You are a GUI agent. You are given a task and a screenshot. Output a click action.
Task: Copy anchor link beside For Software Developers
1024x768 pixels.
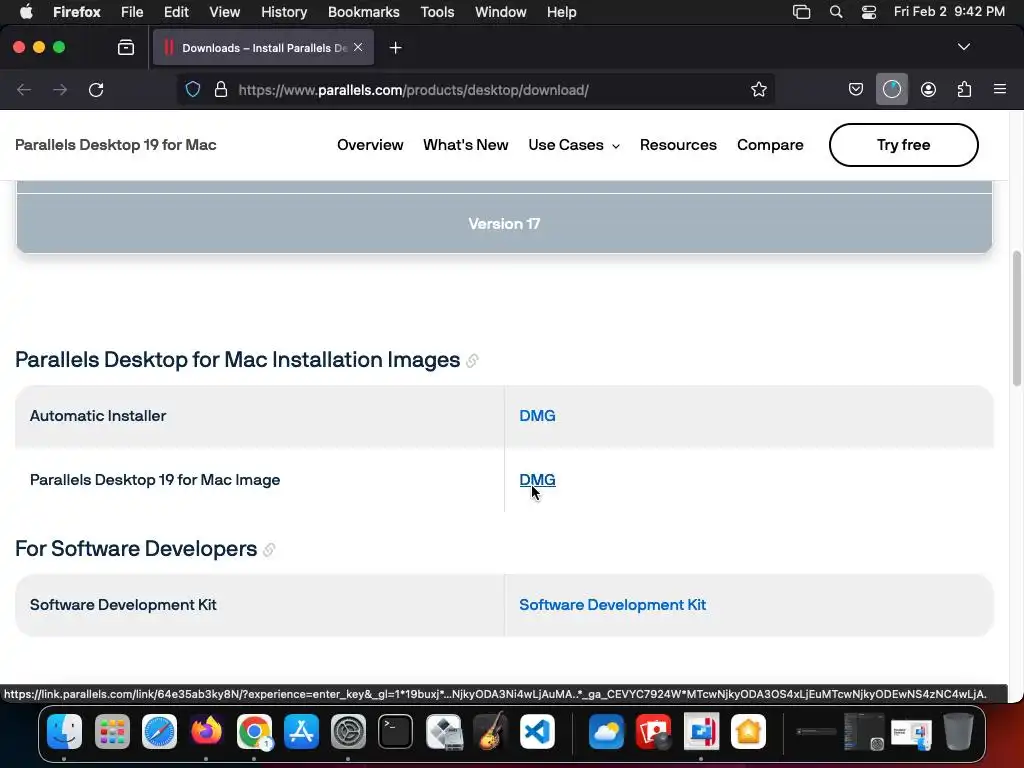[269, 550]
